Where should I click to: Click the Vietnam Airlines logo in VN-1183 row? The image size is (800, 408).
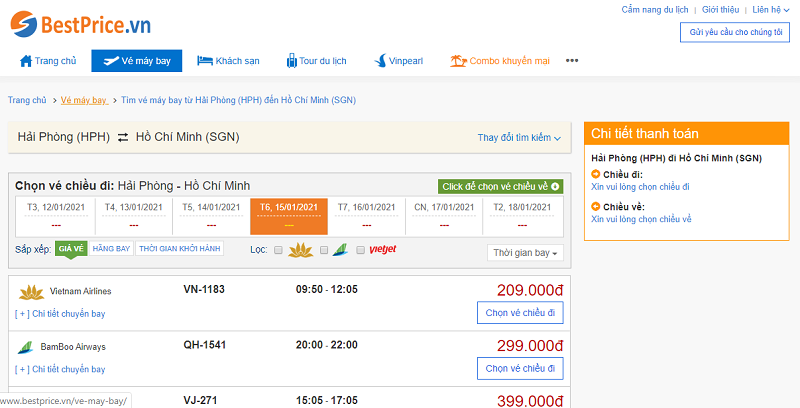[31, 292]
